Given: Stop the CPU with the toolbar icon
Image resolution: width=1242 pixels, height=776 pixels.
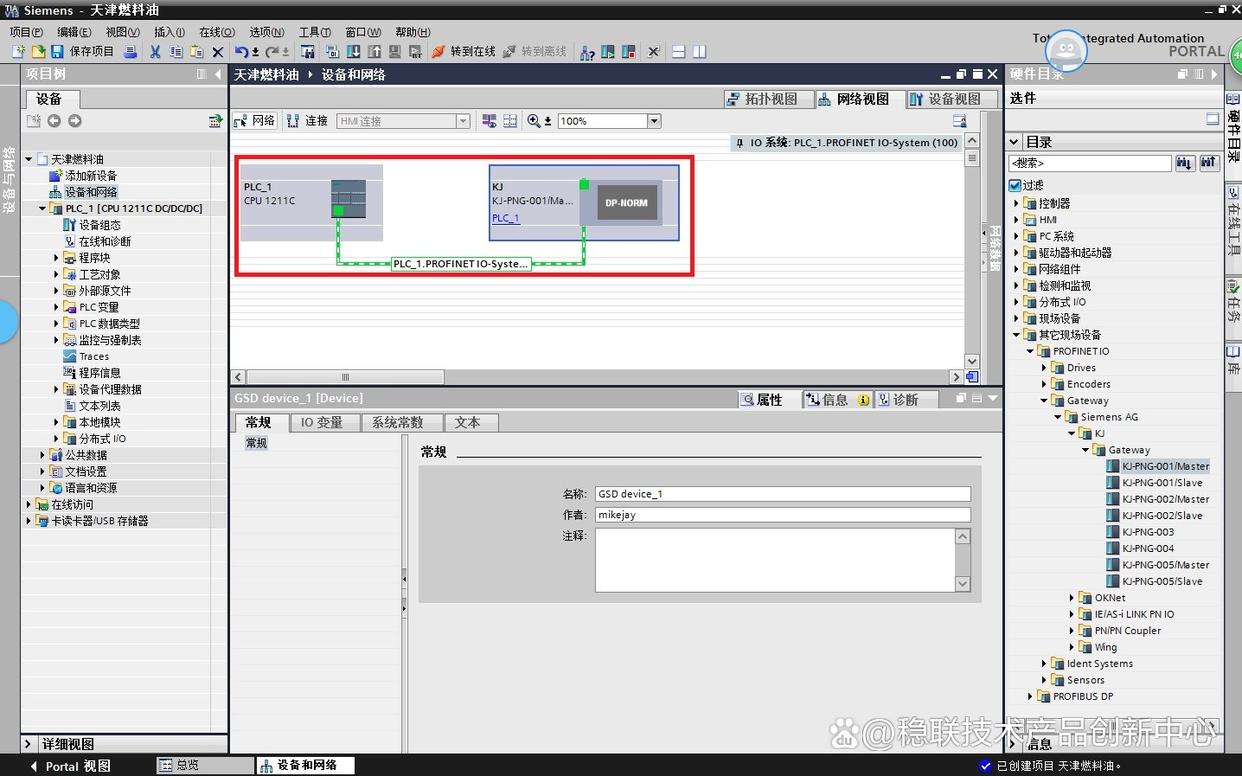Looking at the screenshot, I should tap(628, 52).
